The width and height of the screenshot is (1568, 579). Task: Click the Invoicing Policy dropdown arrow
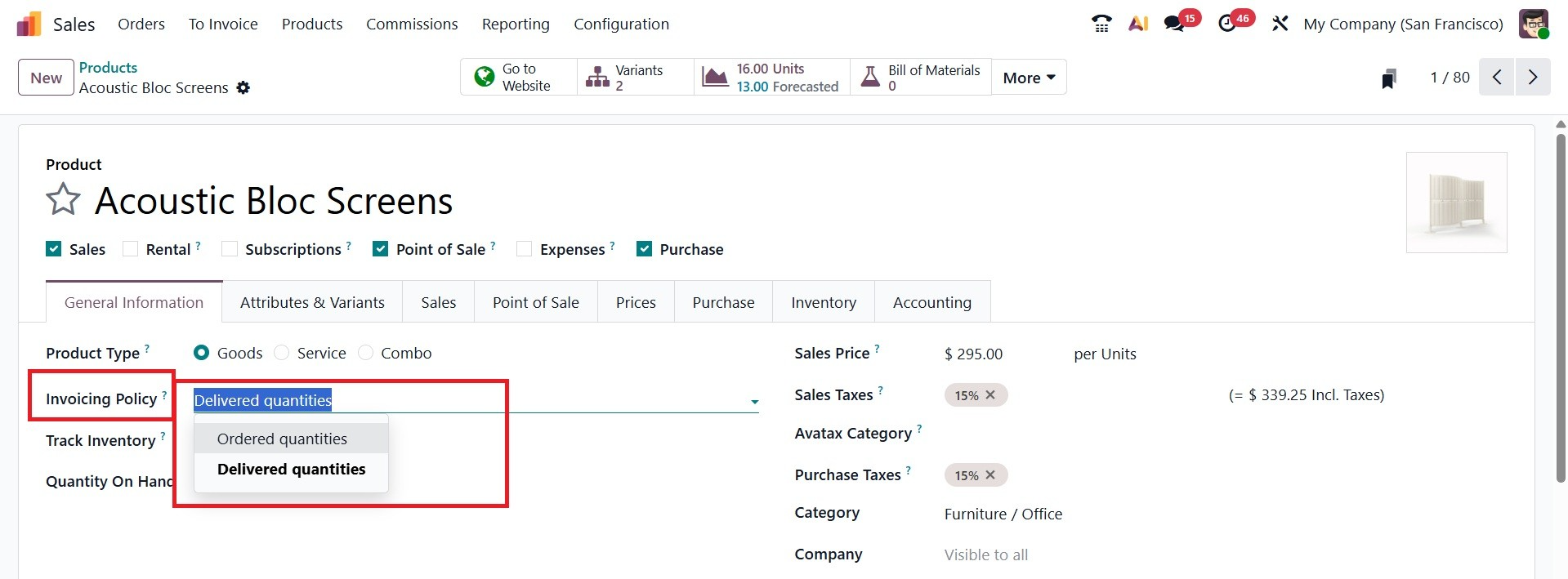click(754, 401)
